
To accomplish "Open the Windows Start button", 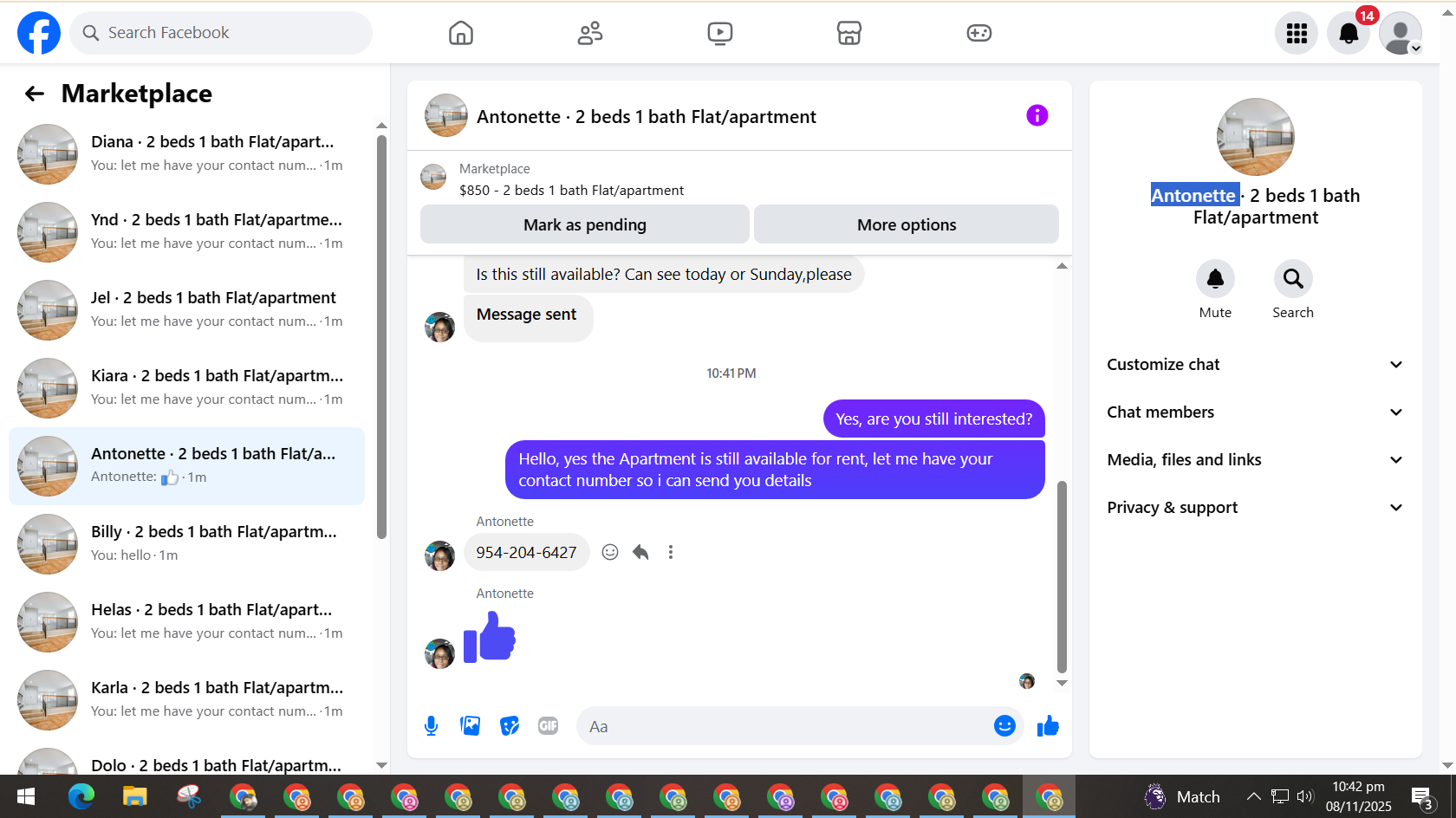I will point(26,796).
